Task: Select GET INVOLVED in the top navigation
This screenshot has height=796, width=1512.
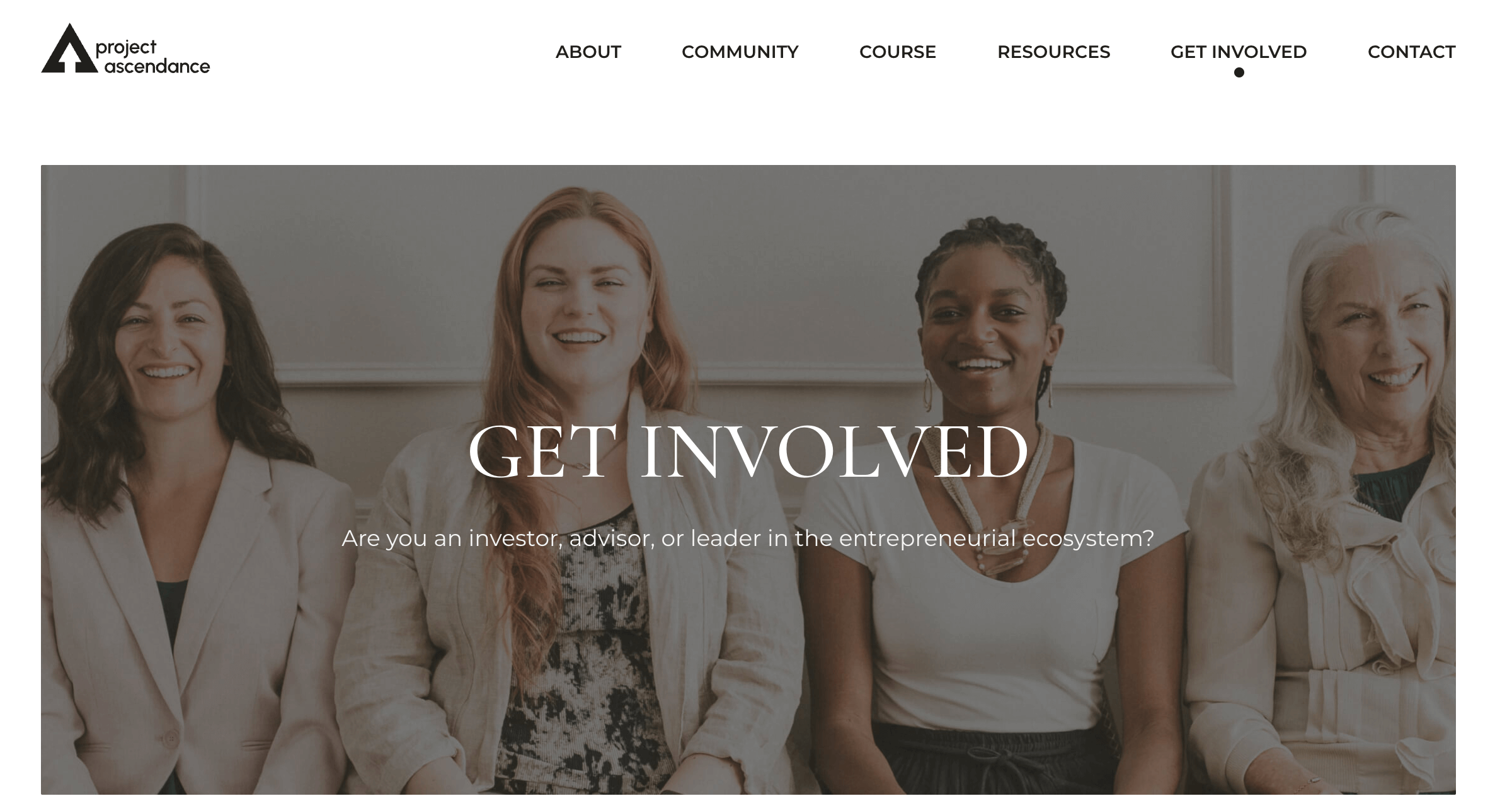Action: tap(1239, 52)
